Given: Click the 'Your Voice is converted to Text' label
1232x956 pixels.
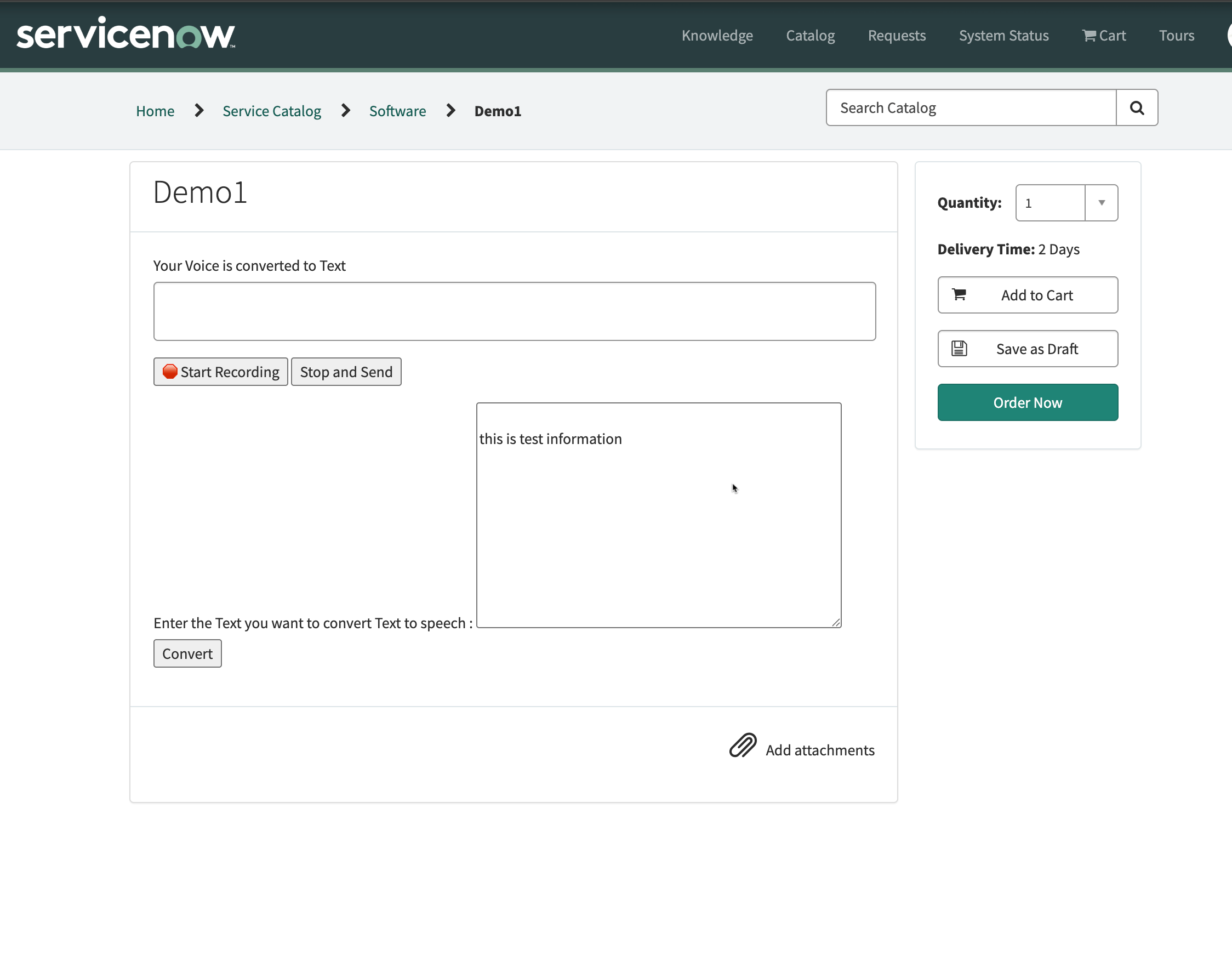Looking at the screenshot, I should pos(249,266).
